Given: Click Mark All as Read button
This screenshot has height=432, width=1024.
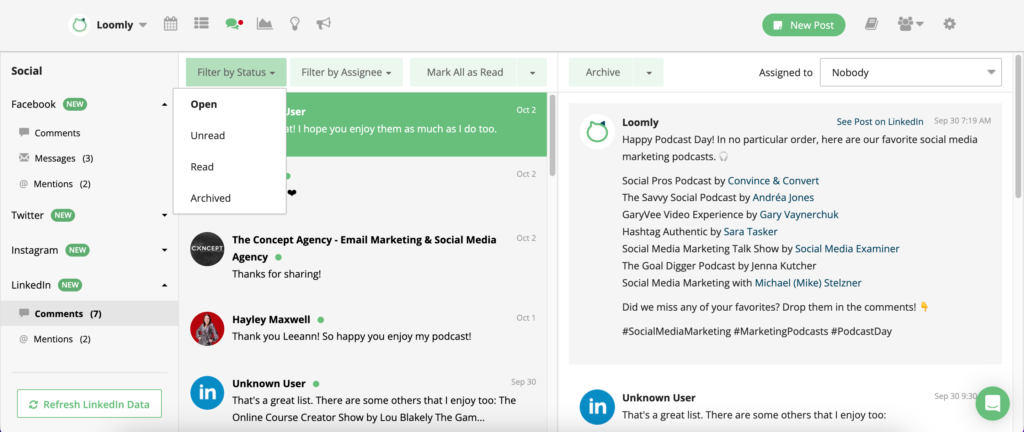Looking at the screenshot, I should (x=464, y=72).
